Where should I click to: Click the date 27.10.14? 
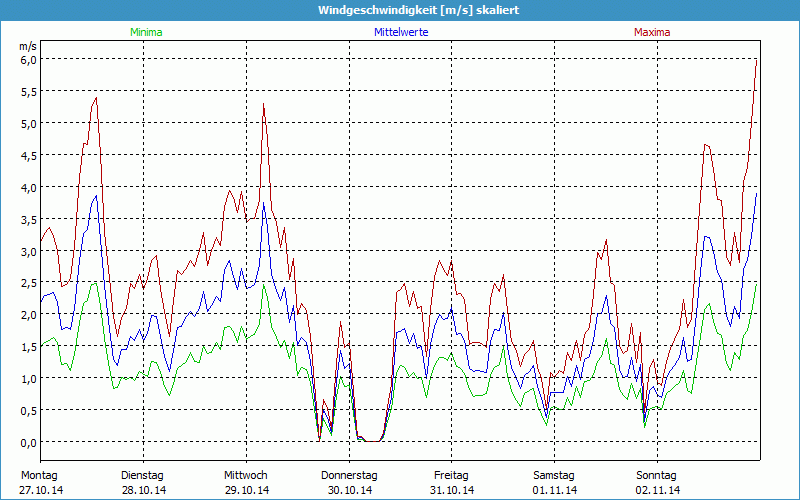pyautogui.click(x=41, y=490)
